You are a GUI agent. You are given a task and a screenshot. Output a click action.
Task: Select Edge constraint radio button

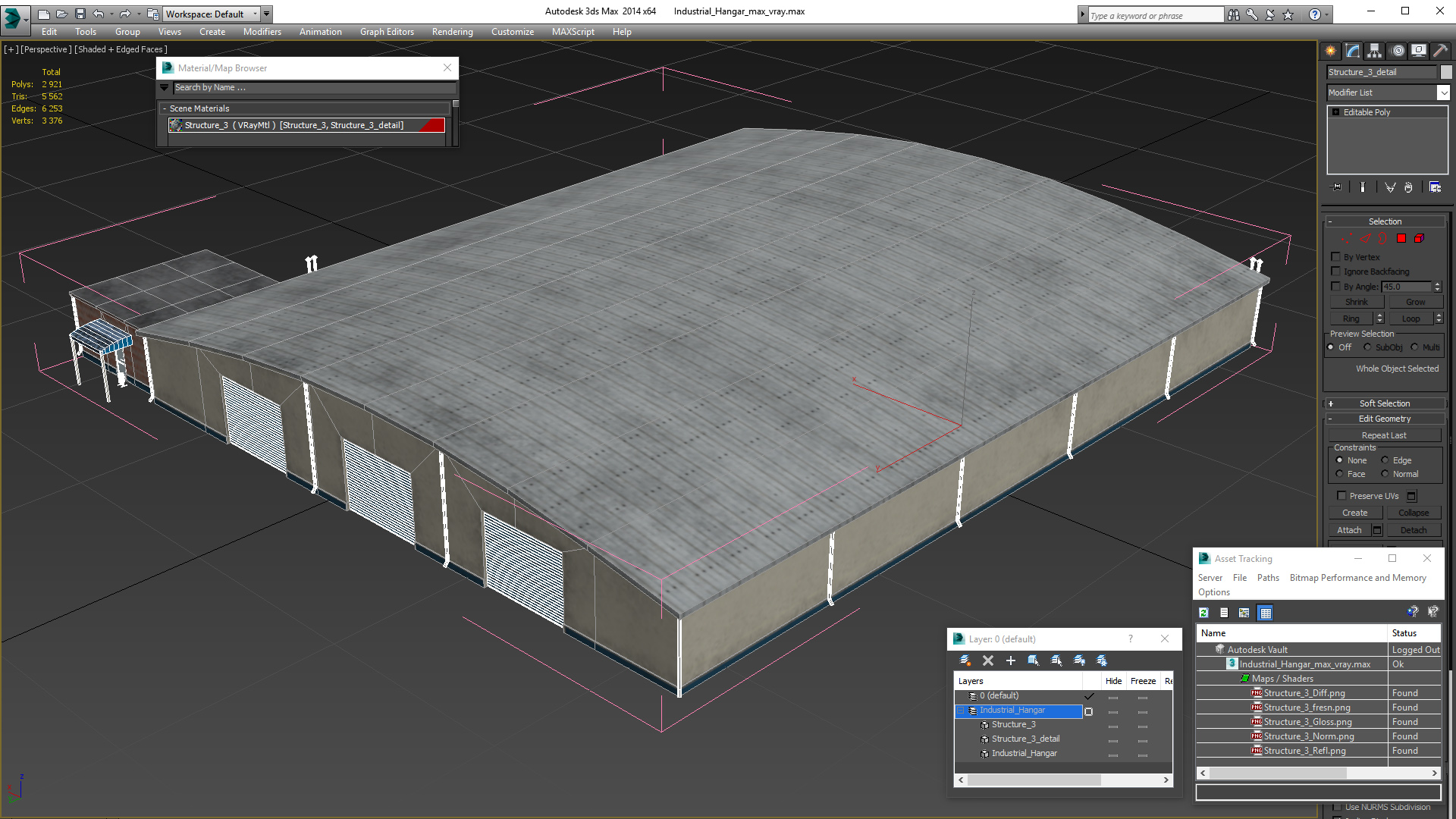1385,460
